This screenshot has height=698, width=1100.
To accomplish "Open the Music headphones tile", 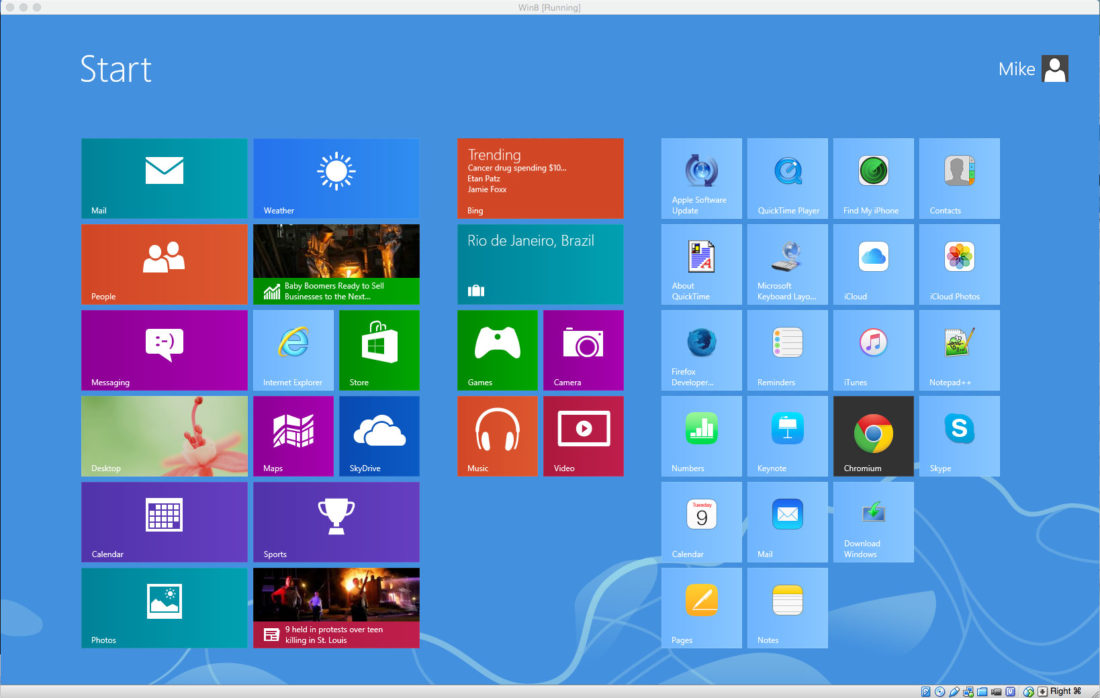I will click(x=497, y=436).
